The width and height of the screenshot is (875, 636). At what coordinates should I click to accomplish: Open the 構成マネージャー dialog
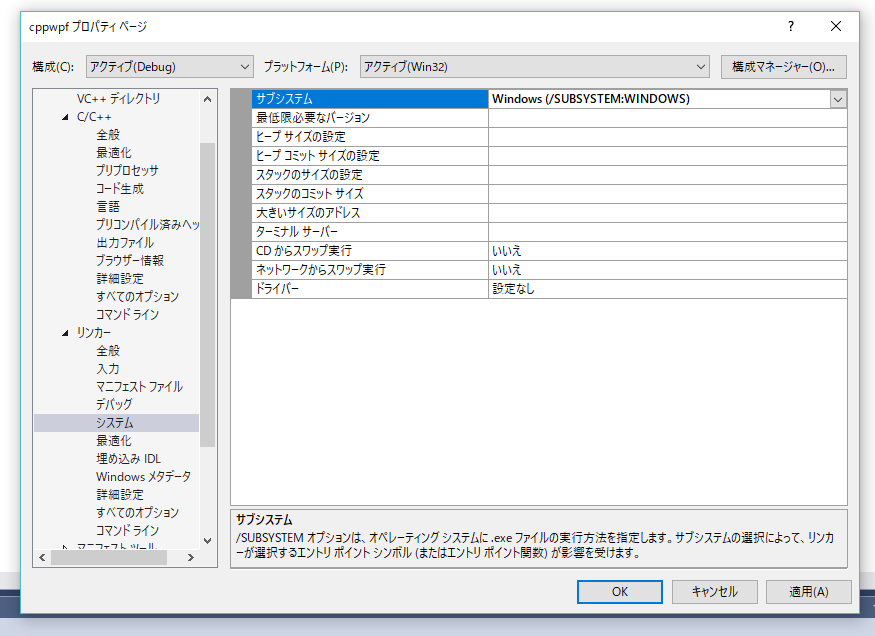[x=784, y=66]
